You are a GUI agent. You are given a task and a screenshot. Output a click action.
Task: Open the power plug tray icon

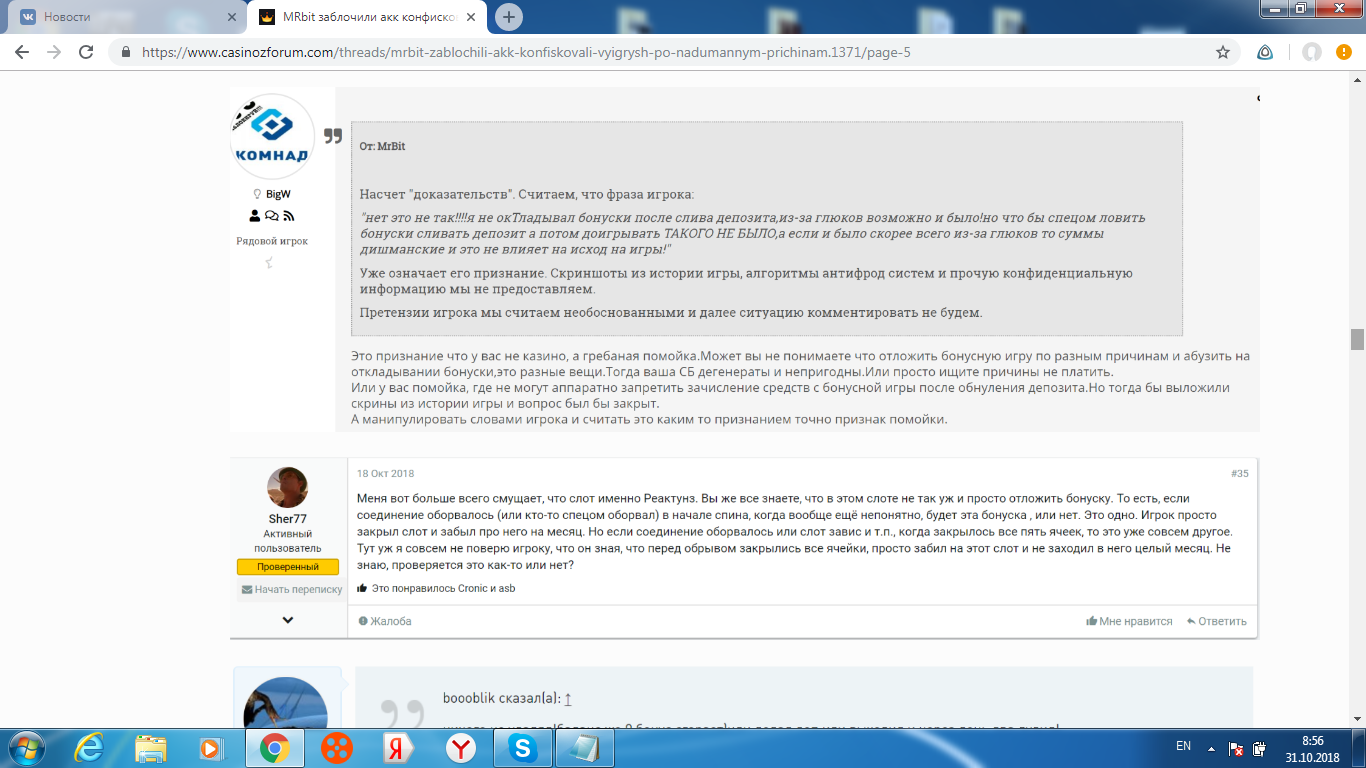(x=1261, y=748)
